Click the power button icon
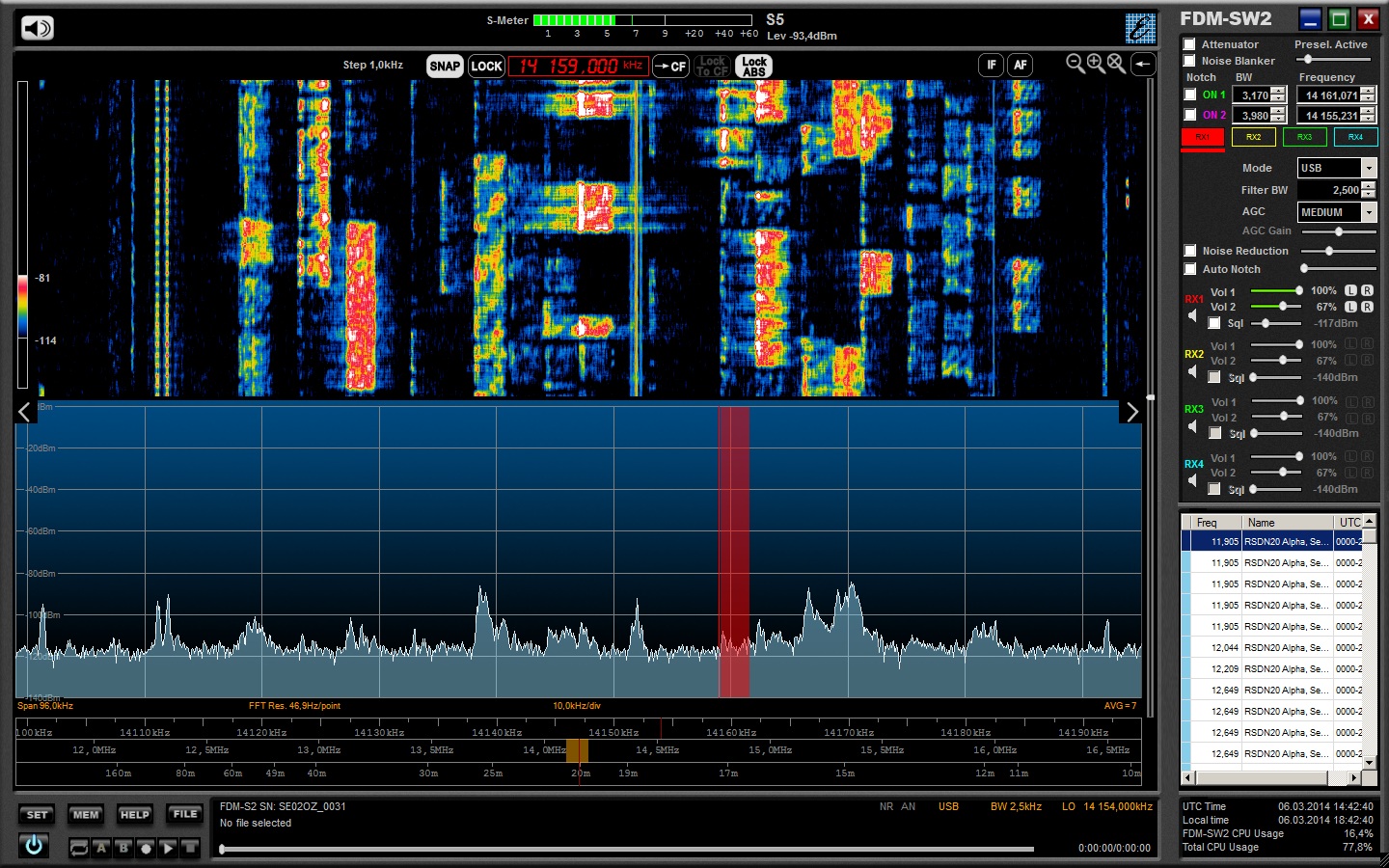Screen dimensions: 1389x868 [x=34, y=846]
